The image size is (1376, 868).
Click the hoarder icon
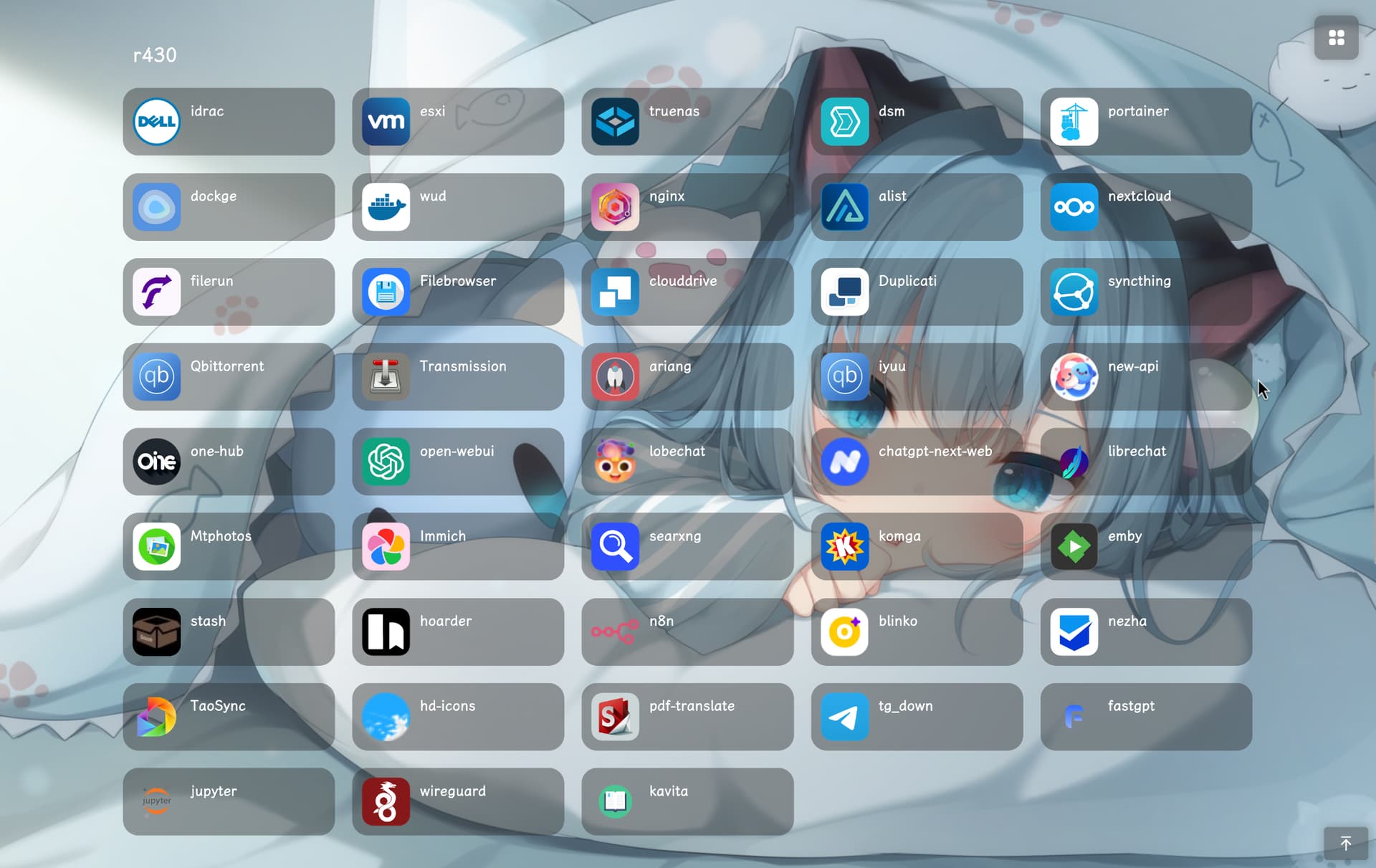coord(386,632)
